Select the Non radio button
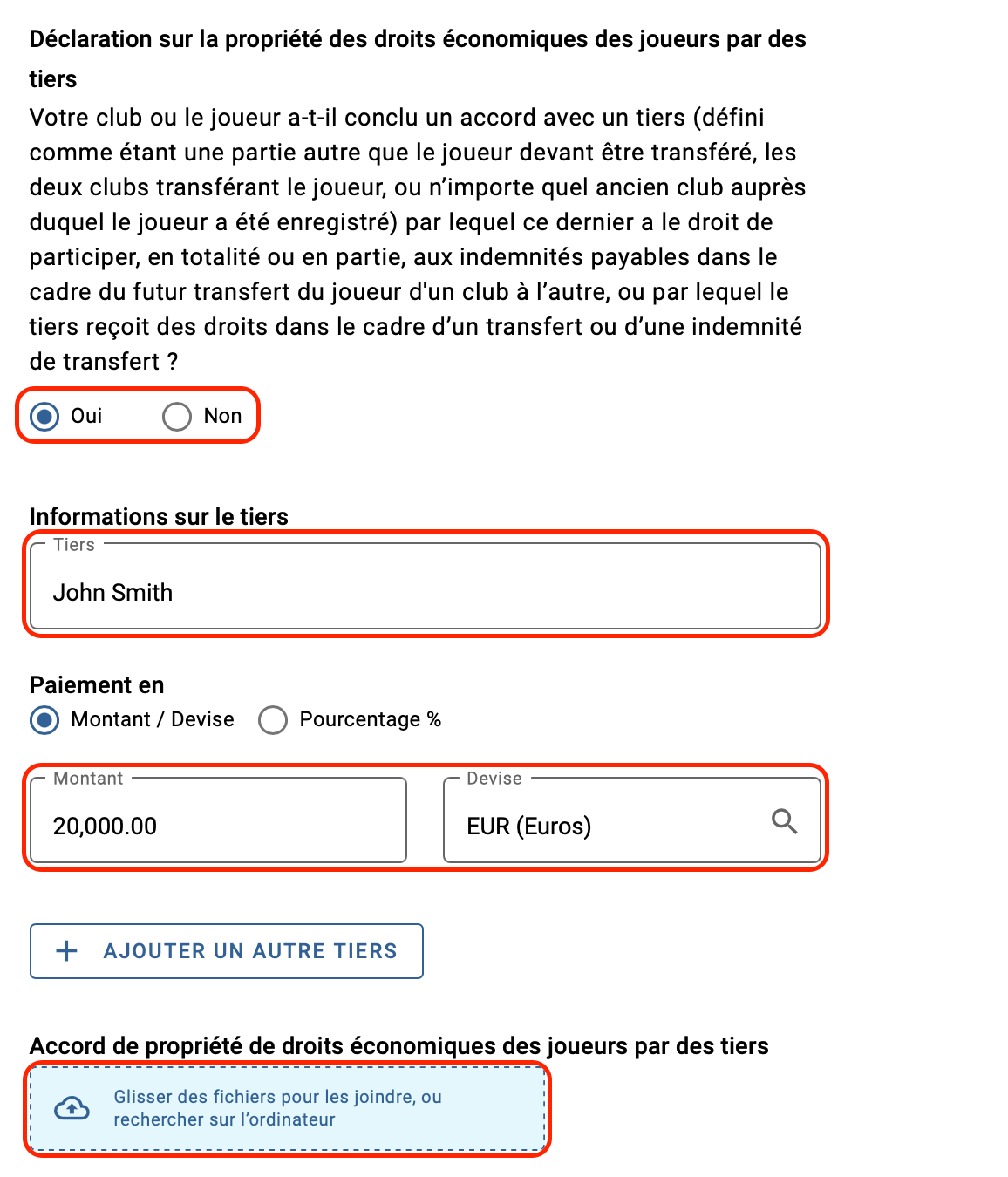The height and width of the screenshot is (1177, 1008). tap(177, 416)
